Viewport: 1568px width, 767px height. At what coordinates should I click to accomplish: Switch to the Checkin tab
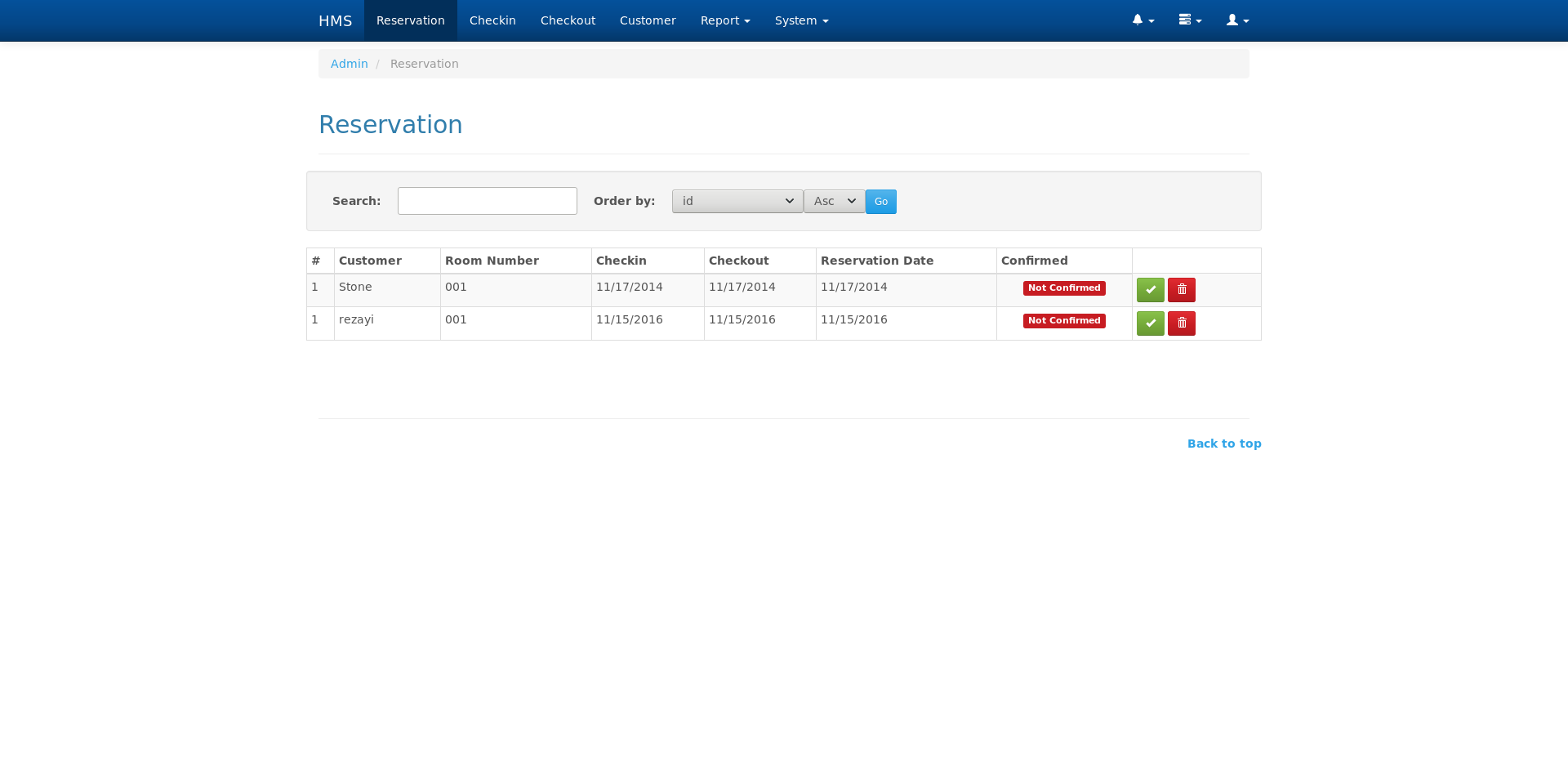(x=492, y=20)
